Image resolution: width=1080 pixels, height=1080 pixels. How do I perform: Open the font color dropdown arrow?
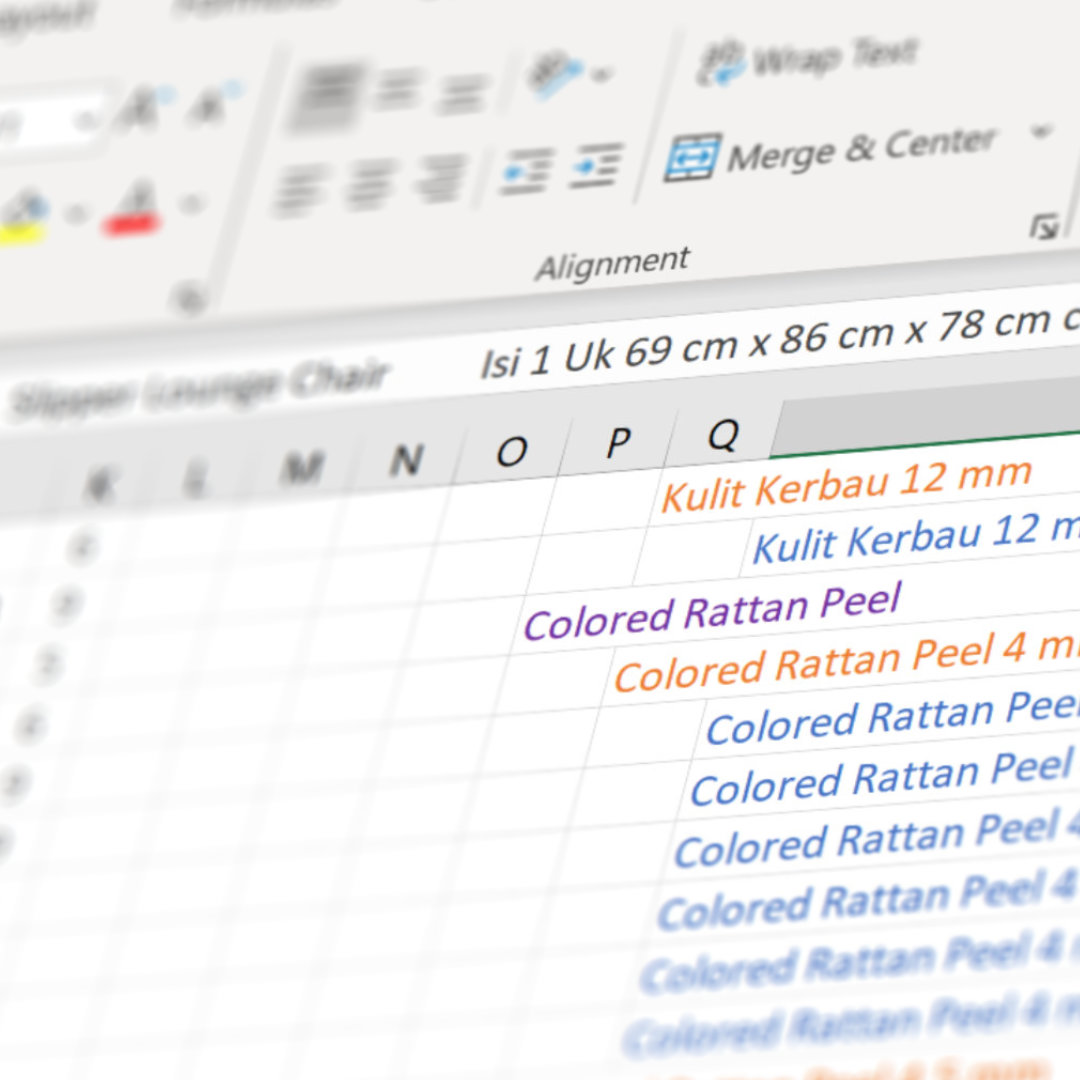187,205
